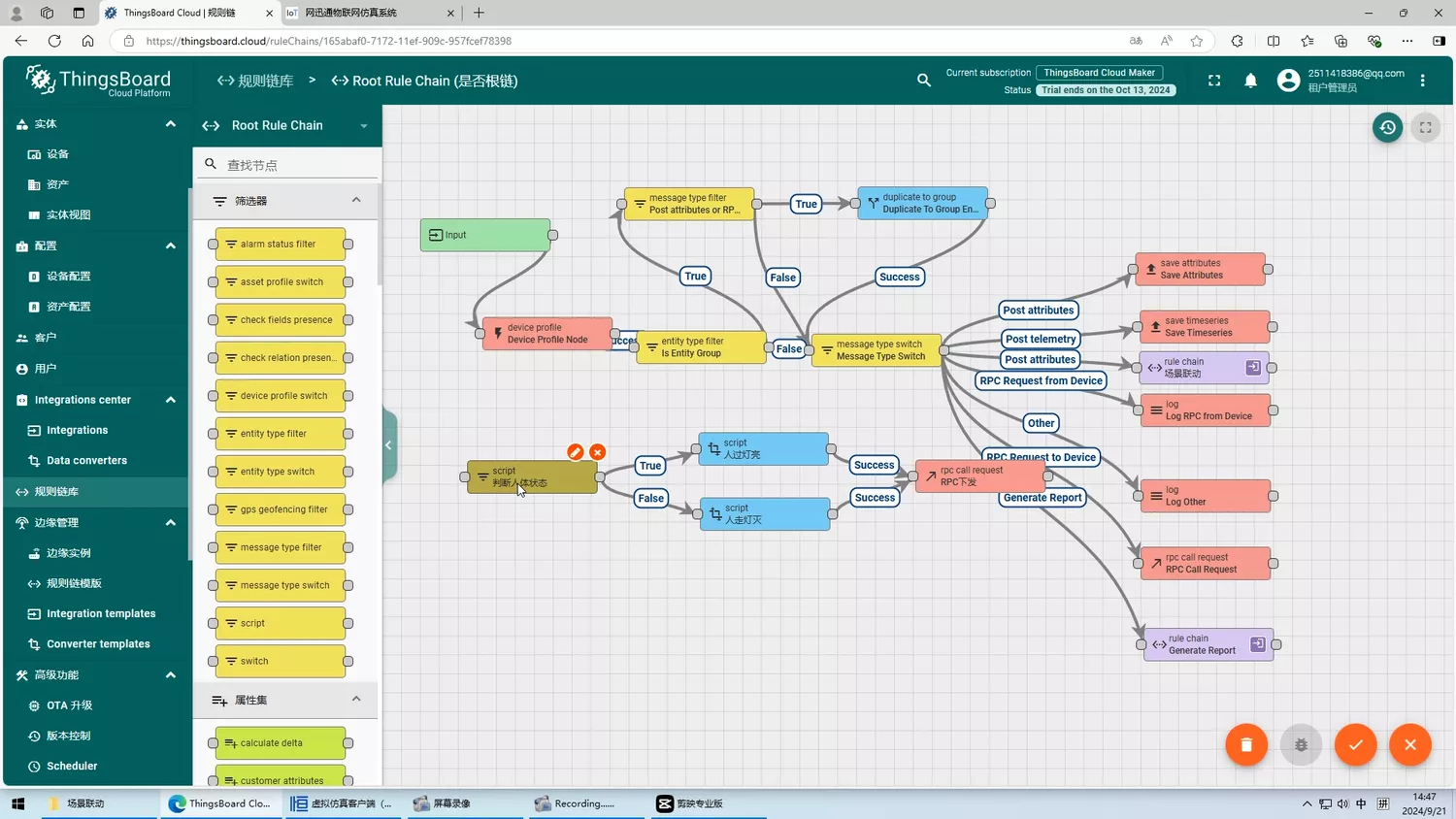Select the green Input node
The image size is (1456, 819).
485,235
